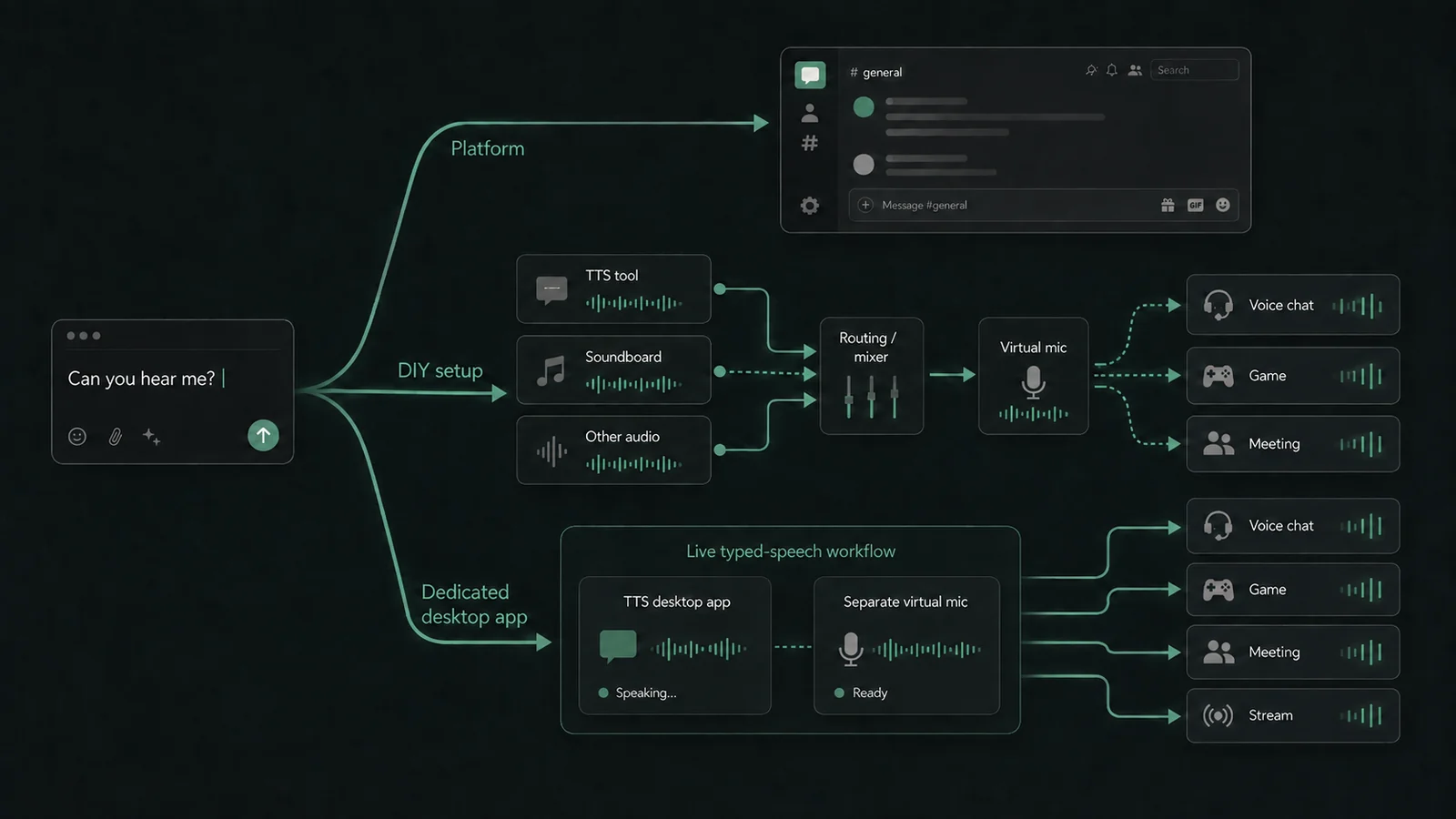Click the 'Message #general' input
The height and width of the screenshot is (819, 1456).
pyautogui.click(x=1044, y=205)
